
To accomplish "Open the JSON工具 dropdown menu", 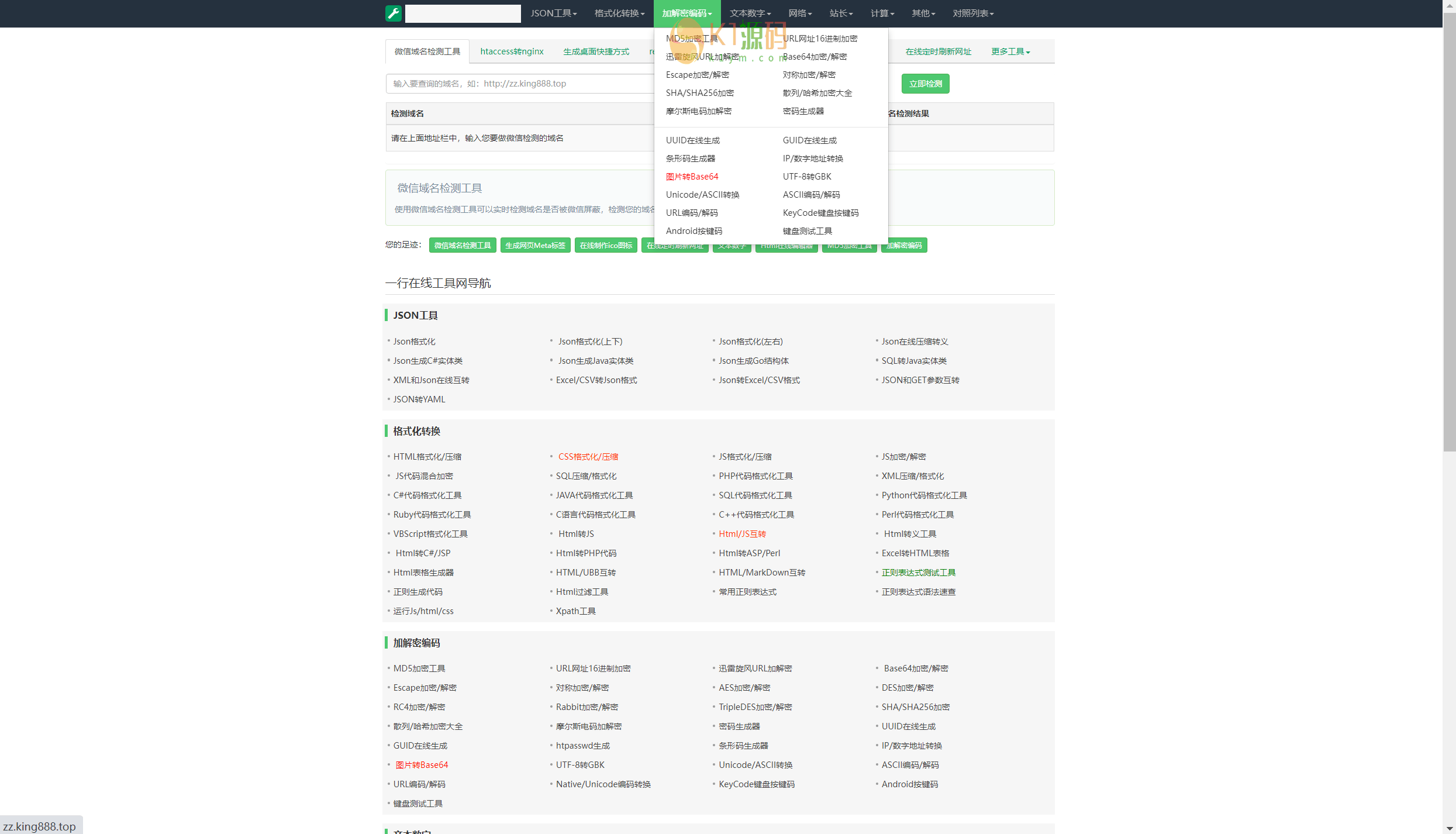I will [553, 13].
